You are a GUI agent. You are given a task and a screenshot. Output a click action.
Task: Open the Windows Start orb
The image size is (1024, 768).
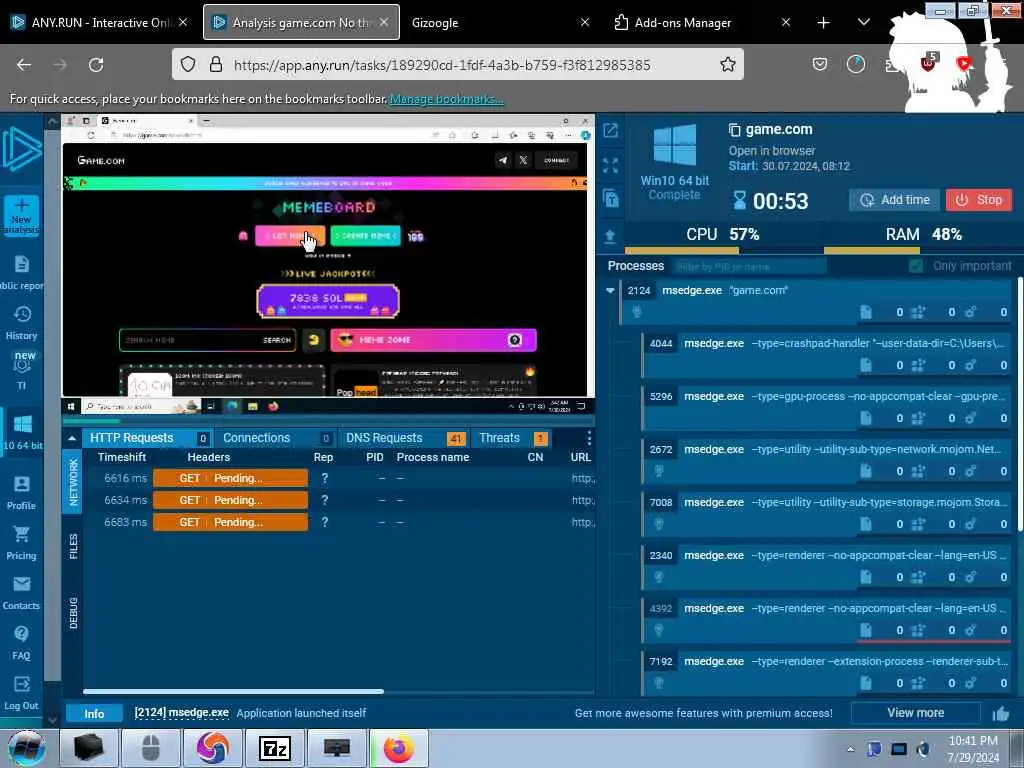click(x=26, y=749)
